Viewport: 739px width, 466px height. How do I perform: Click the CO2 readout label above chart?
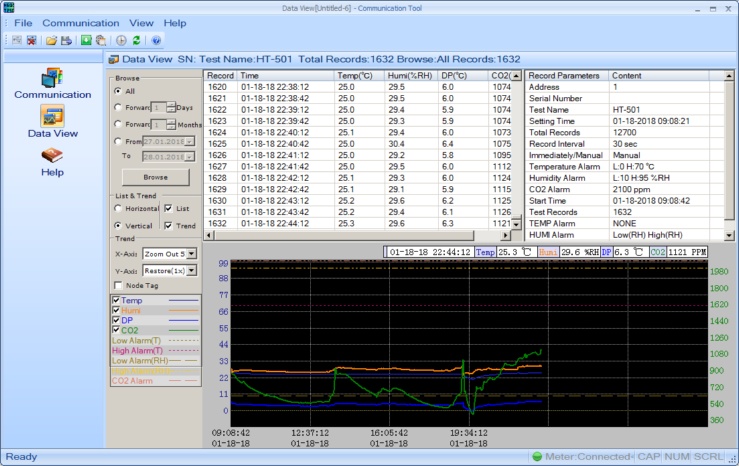point(657,252)
